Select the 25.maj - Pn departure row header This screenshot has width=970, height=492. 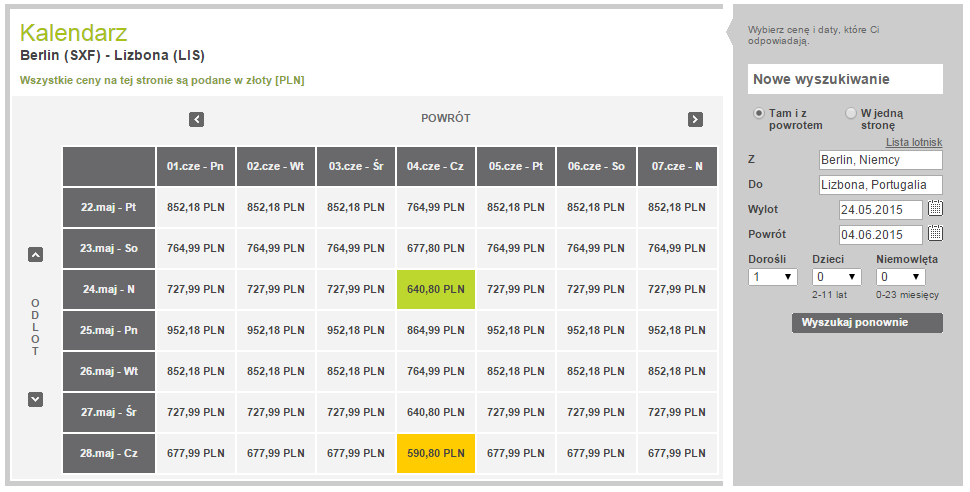tap(109, 330)
